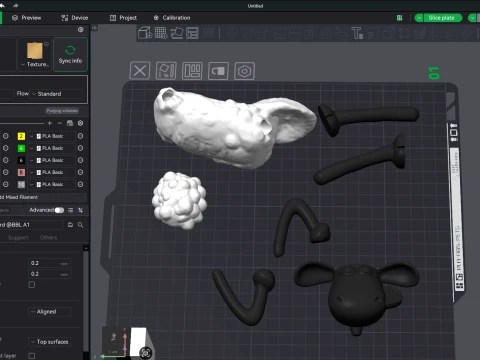Open filament settings gear by minus icon

[x=80, y=123]
